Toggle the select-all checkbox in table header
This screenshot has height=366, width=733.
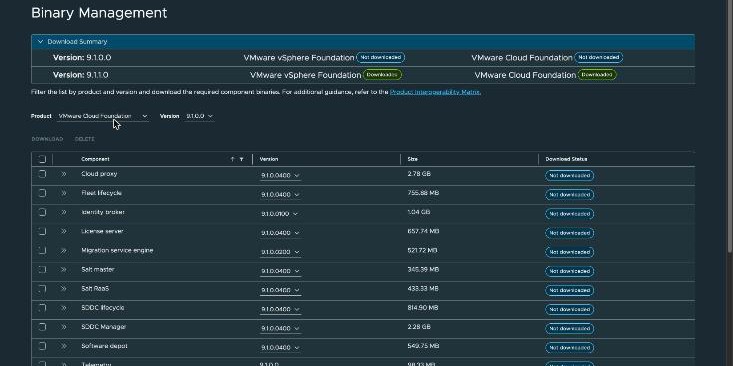[42, 159]
